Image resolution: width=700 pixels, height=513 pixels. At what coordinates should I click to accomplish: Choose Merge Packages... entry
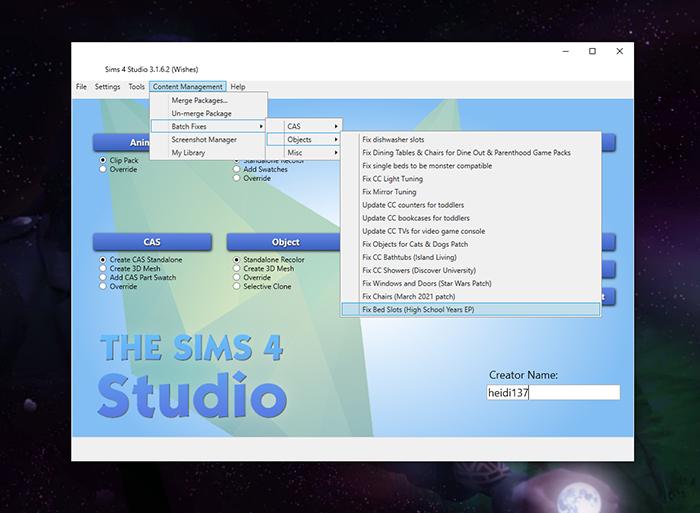[208, 100]
